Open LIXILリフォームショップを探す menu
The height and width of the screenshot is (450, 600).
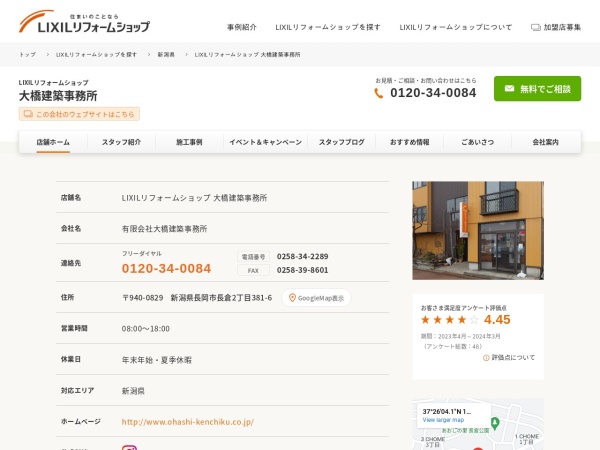coord(328,27)
